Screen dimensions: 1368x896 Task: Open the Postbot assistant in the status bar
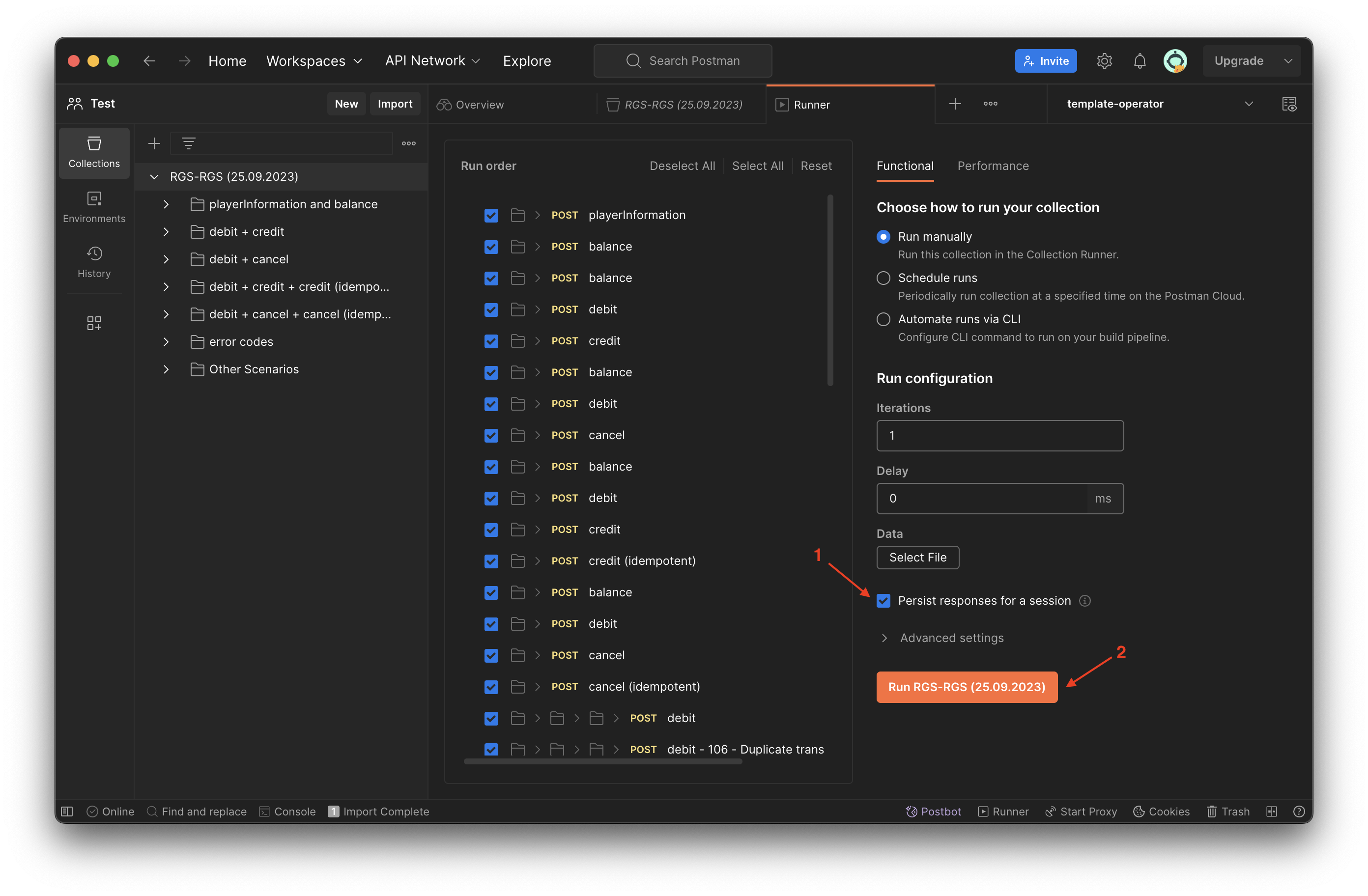click(x=934, y=811)
